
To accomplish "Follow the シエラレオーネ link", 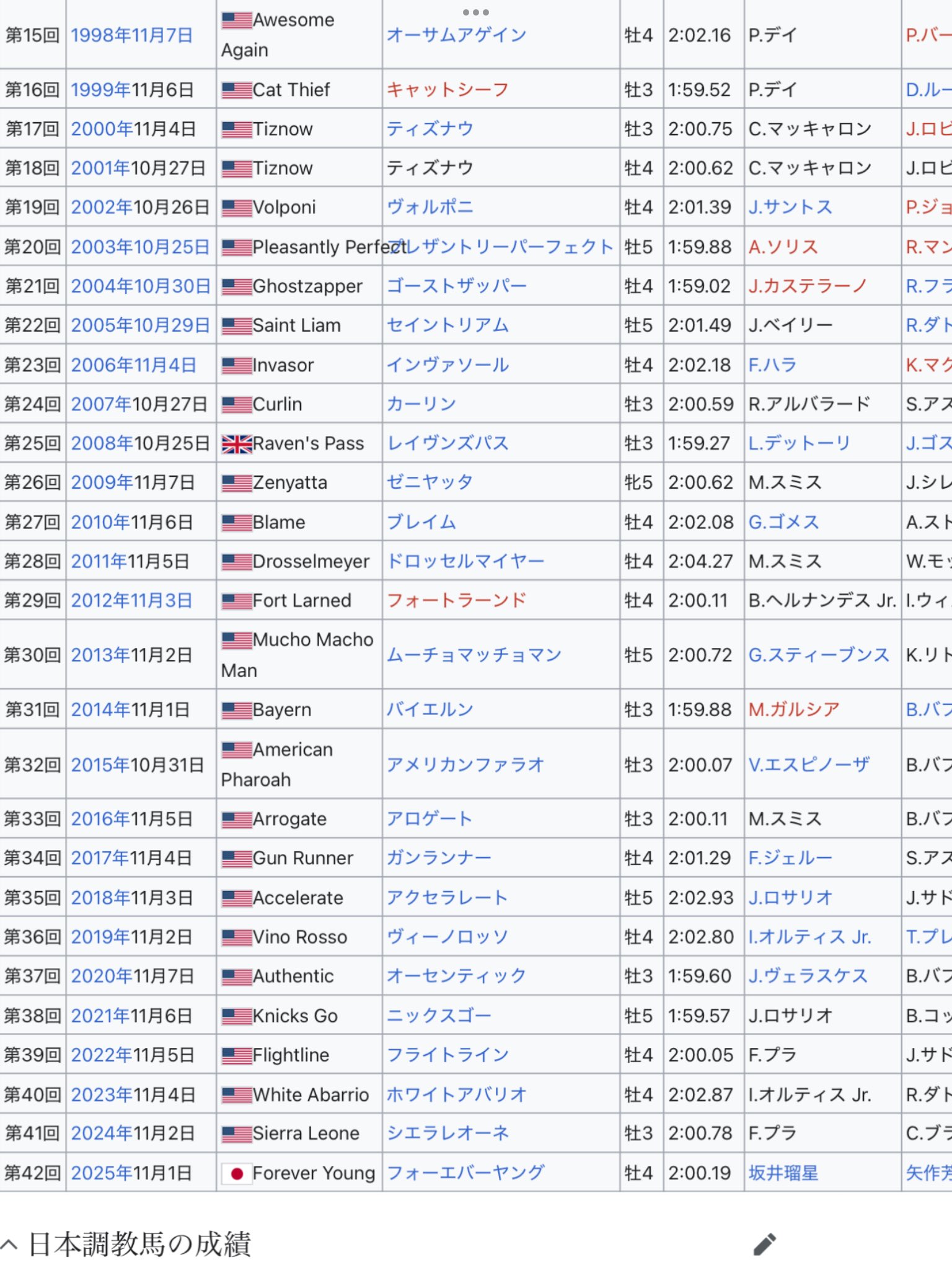I will point(447,1134).
